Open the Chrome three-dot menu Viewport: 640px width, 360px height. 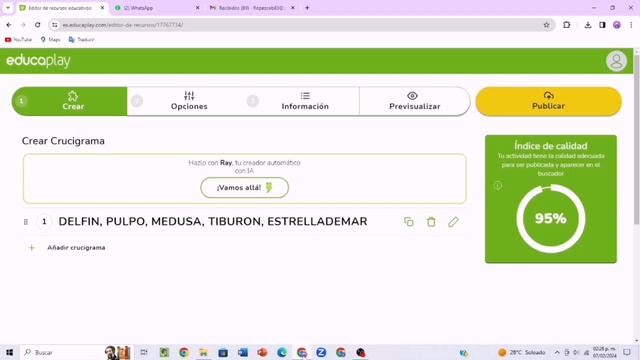pos(631,25)
